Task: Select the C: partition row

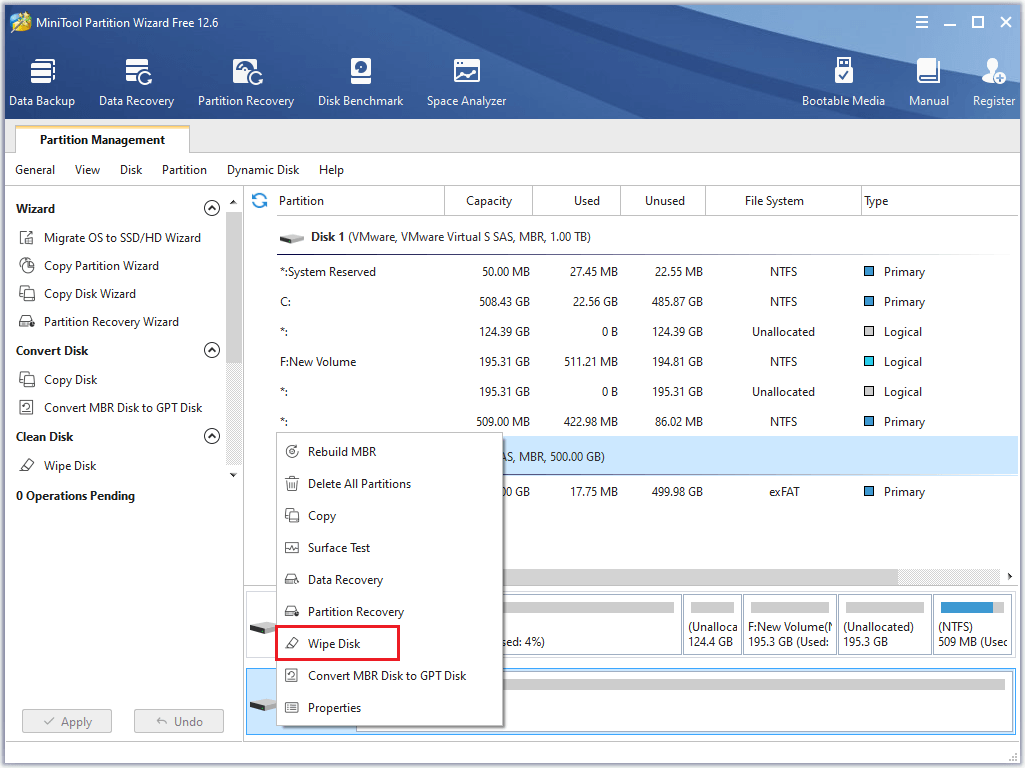Action: coord(646,302)
